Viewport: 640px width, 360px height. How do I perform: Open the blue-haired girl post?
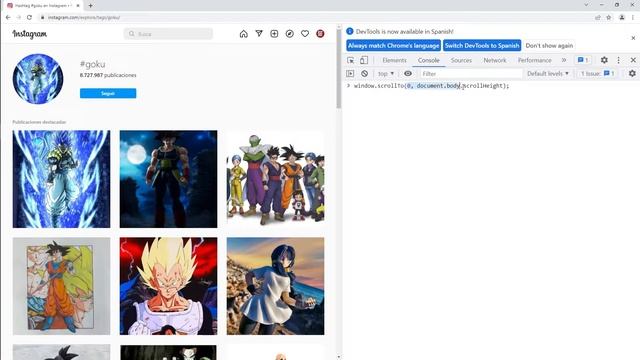[x=276, y=286]
